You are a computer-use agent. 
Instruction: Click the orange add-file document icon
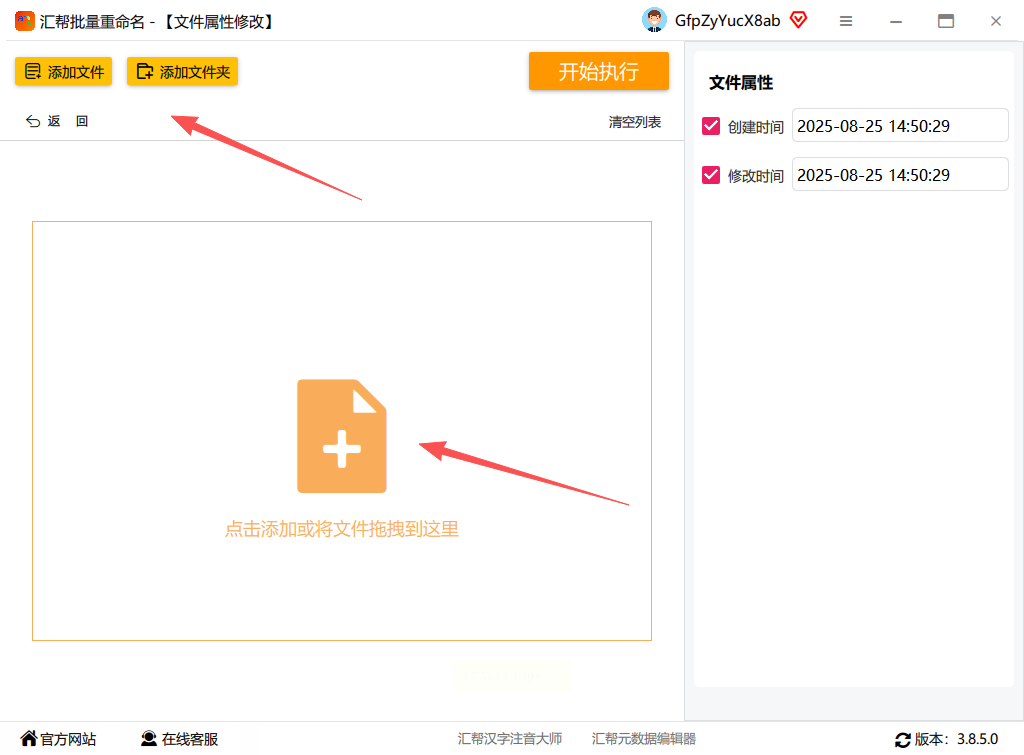(x=342, y=436)
